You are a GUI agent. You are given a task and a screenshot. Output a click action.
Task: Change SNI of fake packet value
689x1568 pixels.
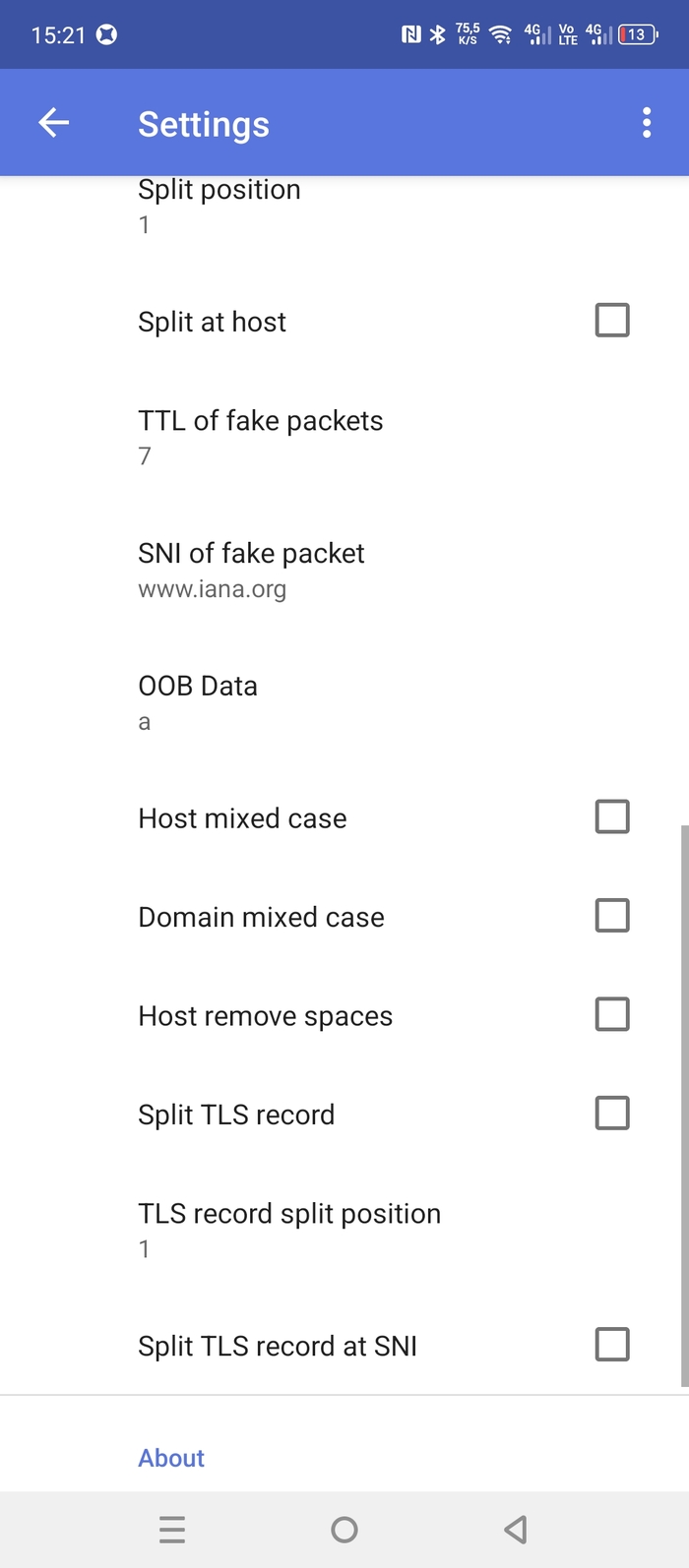point(251,570)
